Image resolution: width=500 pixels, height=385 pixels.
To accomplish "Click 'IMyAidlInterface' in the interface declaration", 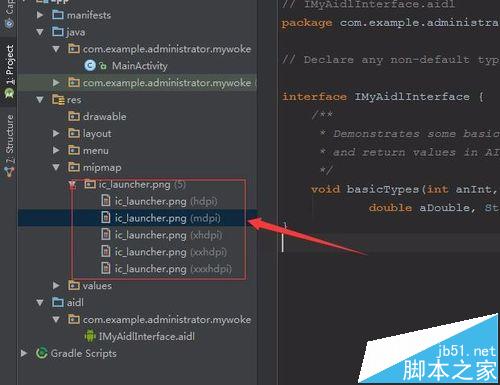I will pos(412,97).
